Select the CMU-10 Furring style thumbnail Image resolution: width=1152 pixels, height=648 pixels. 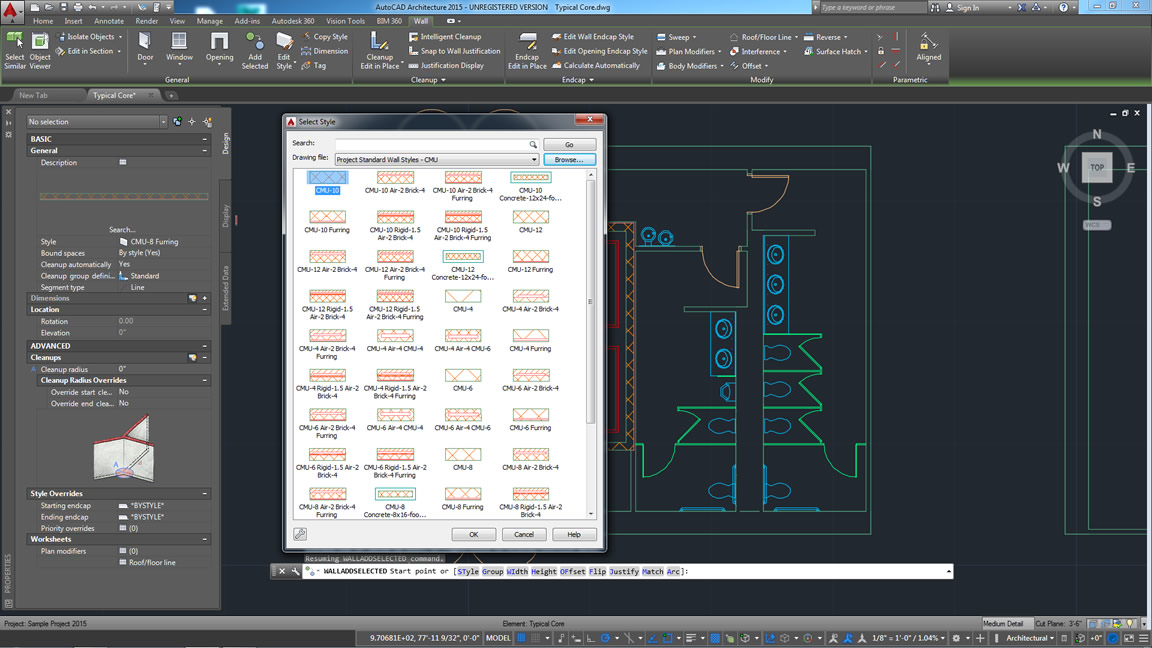point(327,221)
